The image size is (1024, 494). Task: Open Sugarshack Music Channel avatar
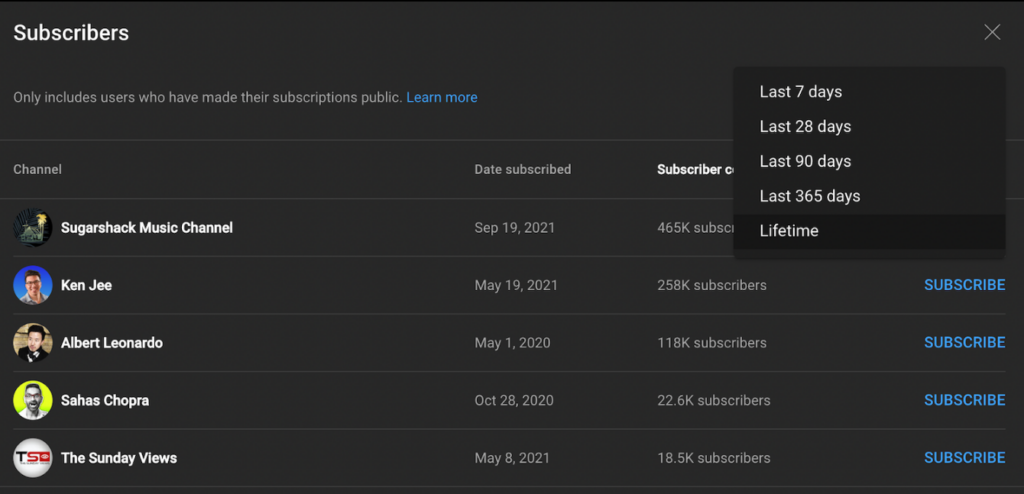(x=33, y=228)
